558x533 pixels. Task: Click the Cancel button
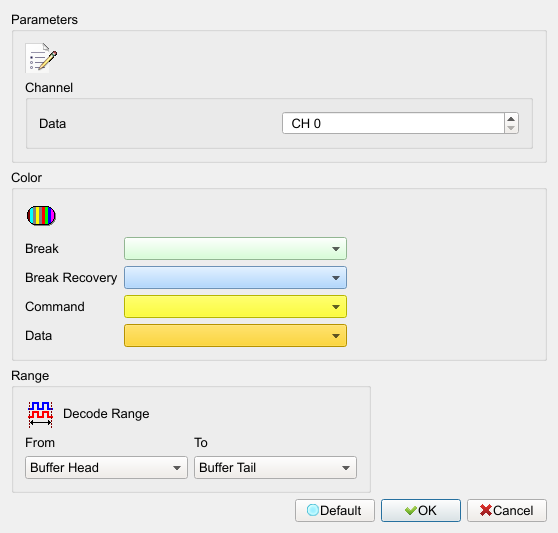pos(507,511)
